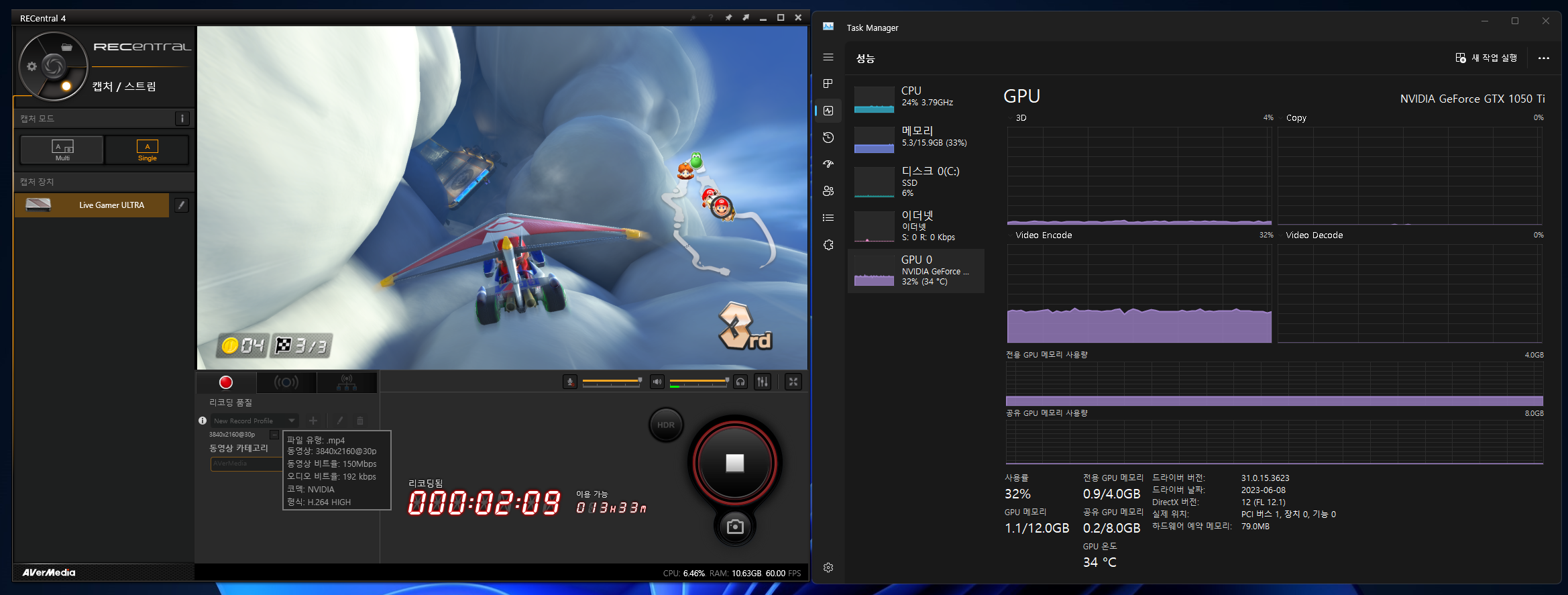Viewport: 1568px width, 595px height.
Task: Open the Processes page in Task Manager sidebar
Action: (x=828, y=84)
